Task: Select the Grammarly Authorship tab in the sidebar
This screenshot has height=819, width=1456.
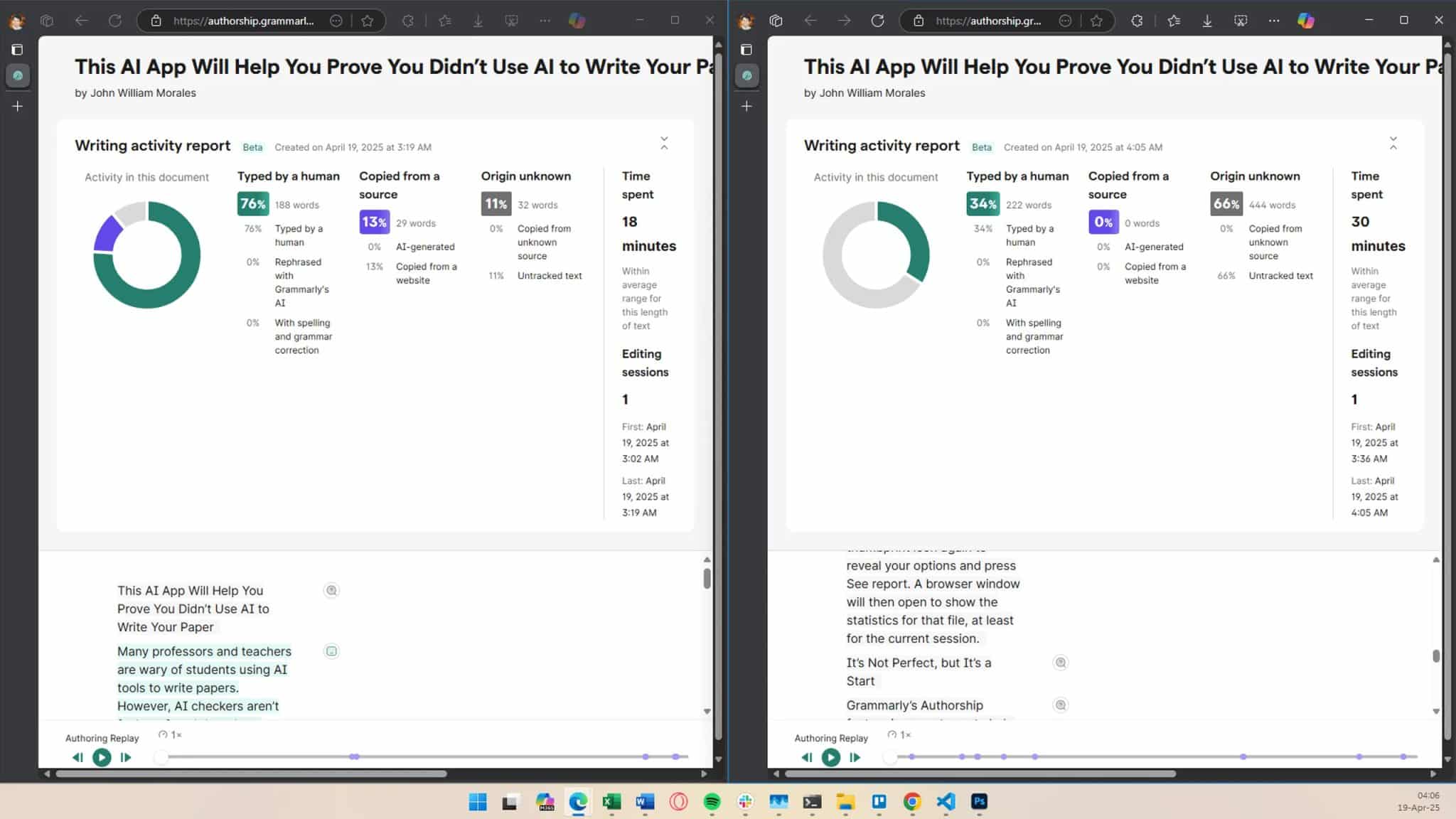Action: (18, 75)
